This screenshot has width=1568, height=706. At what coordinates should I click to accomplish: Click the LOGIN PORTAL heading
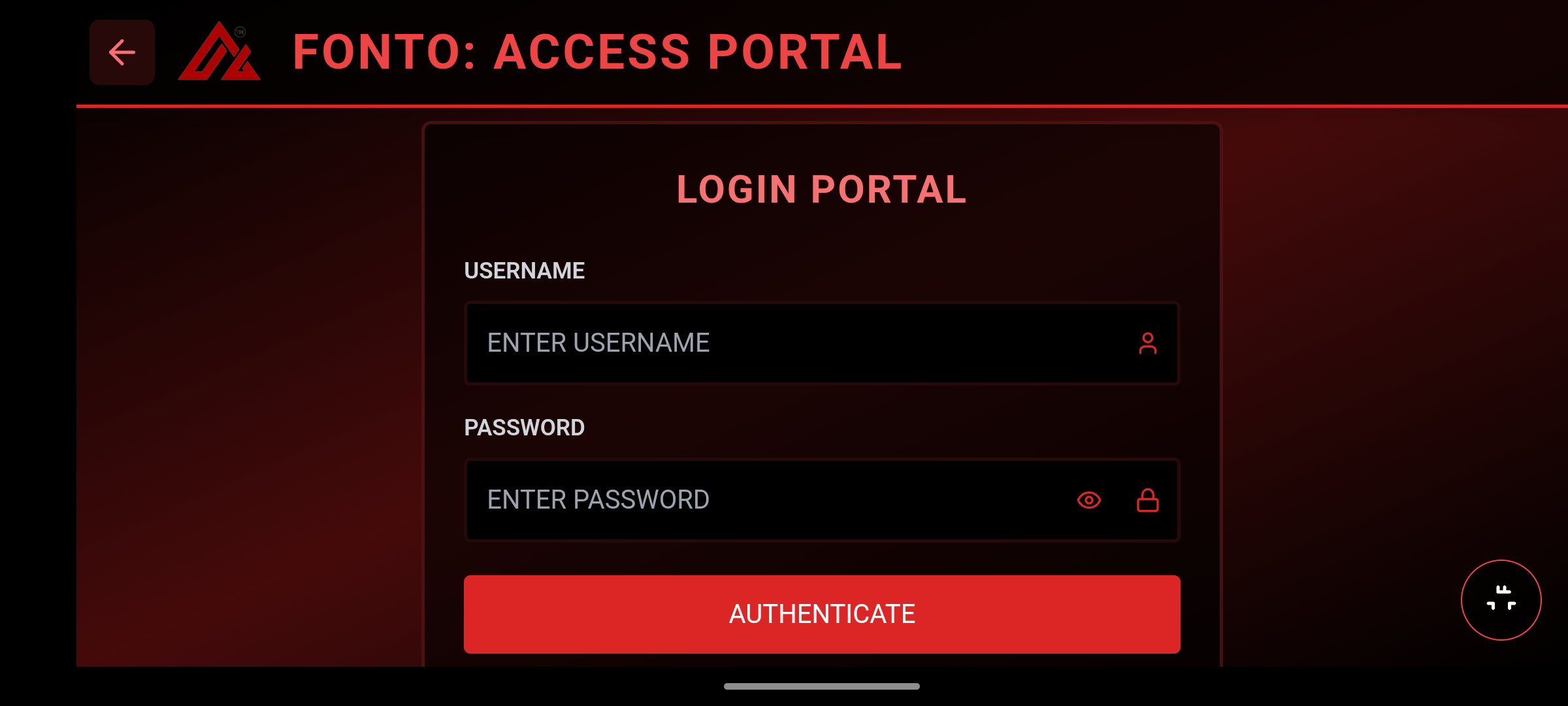pos(821,190)
